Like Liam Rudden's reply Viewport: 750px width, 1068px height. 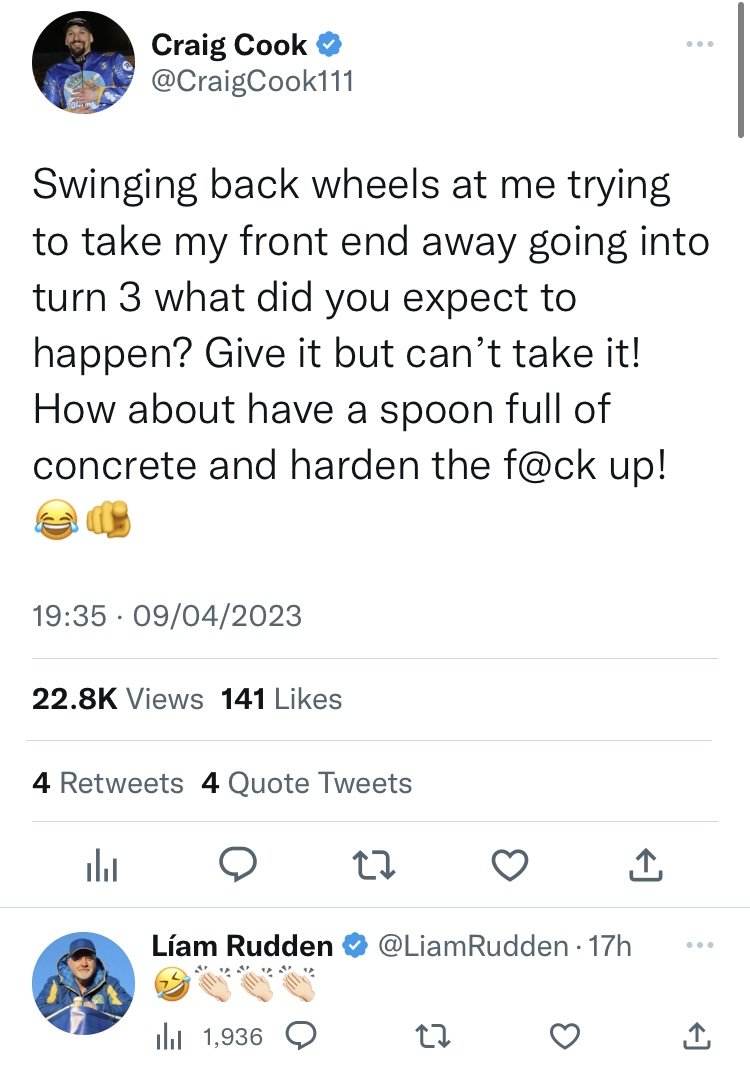pos(564,1037)
